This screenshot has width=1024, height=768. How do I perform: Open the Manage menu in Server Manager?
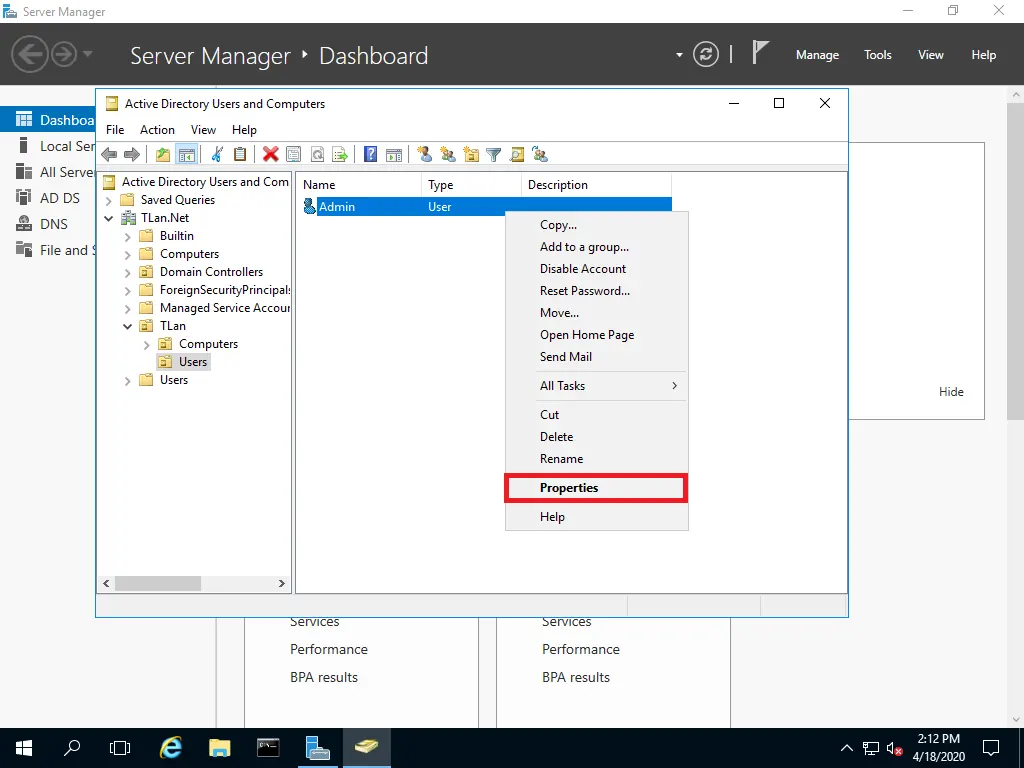point(817,55)
